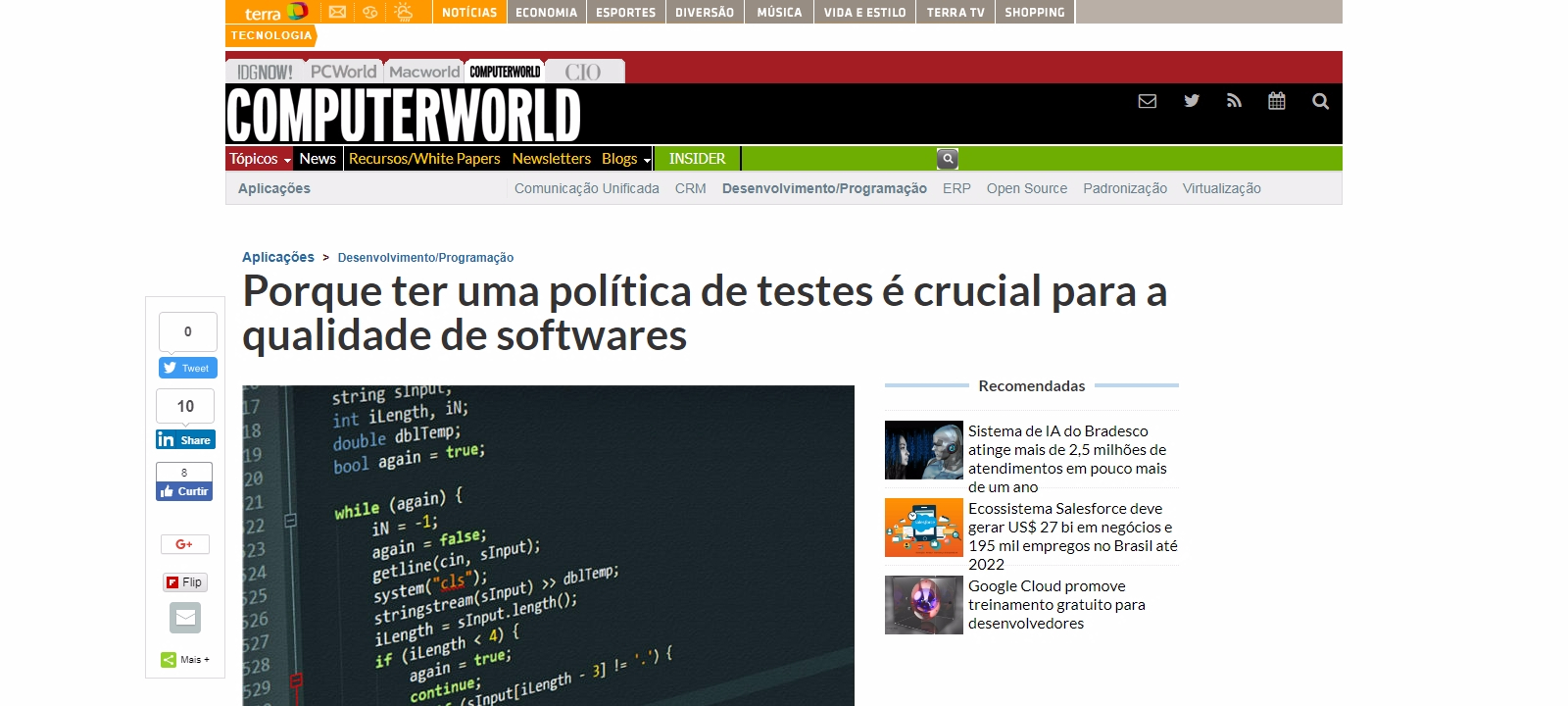Click the LinkedIn share count 10
The height and width of the screenshot is (706, 1568).
tap(185, 406)
